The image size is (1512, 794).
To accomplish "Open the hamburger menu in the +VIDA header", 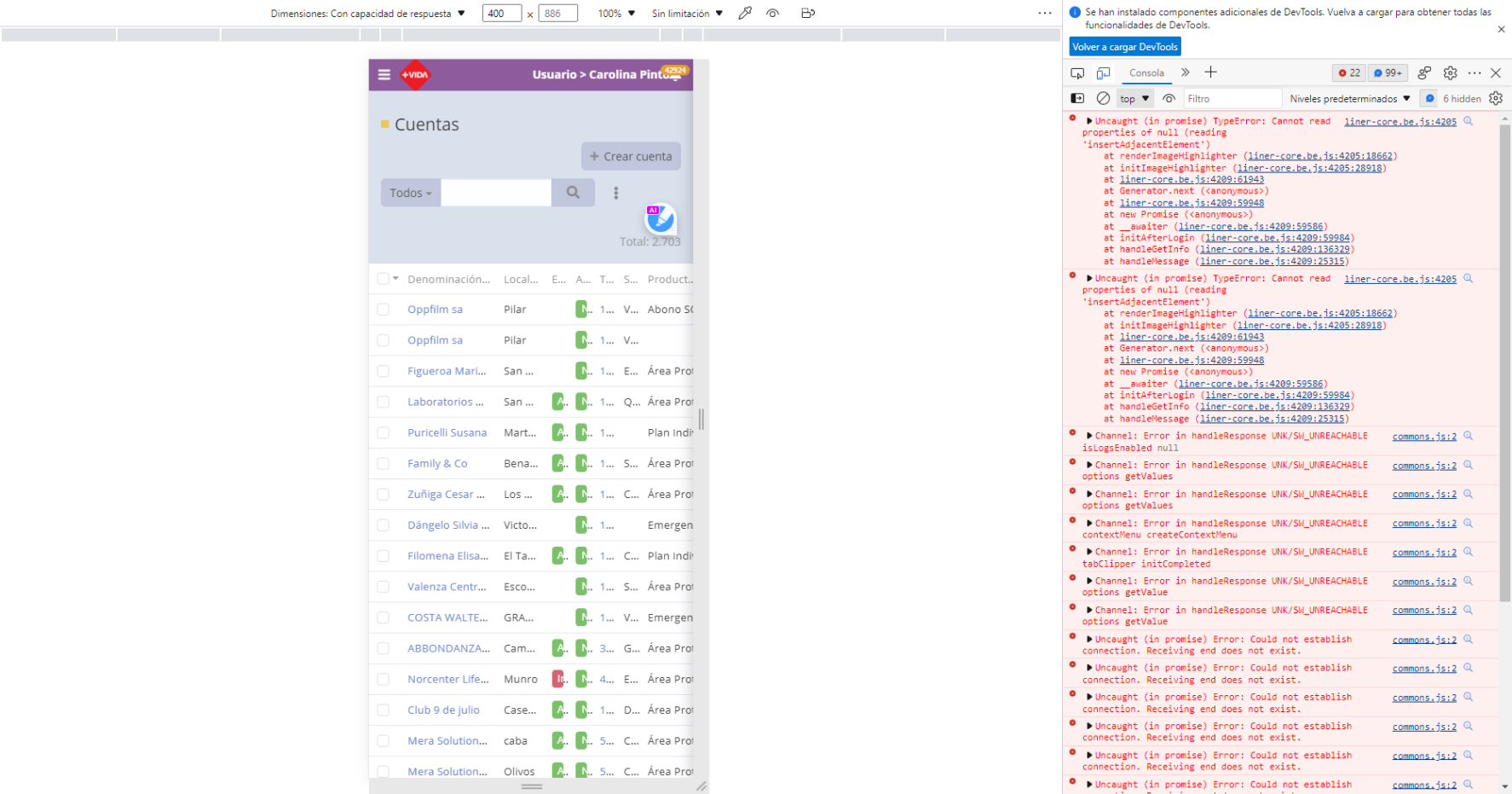I will (384, 75).
